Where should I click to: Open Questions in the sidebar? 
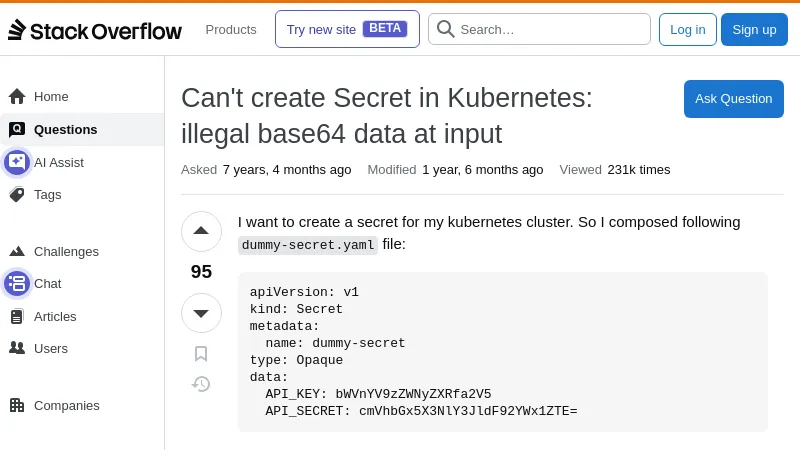click(66, 130)
